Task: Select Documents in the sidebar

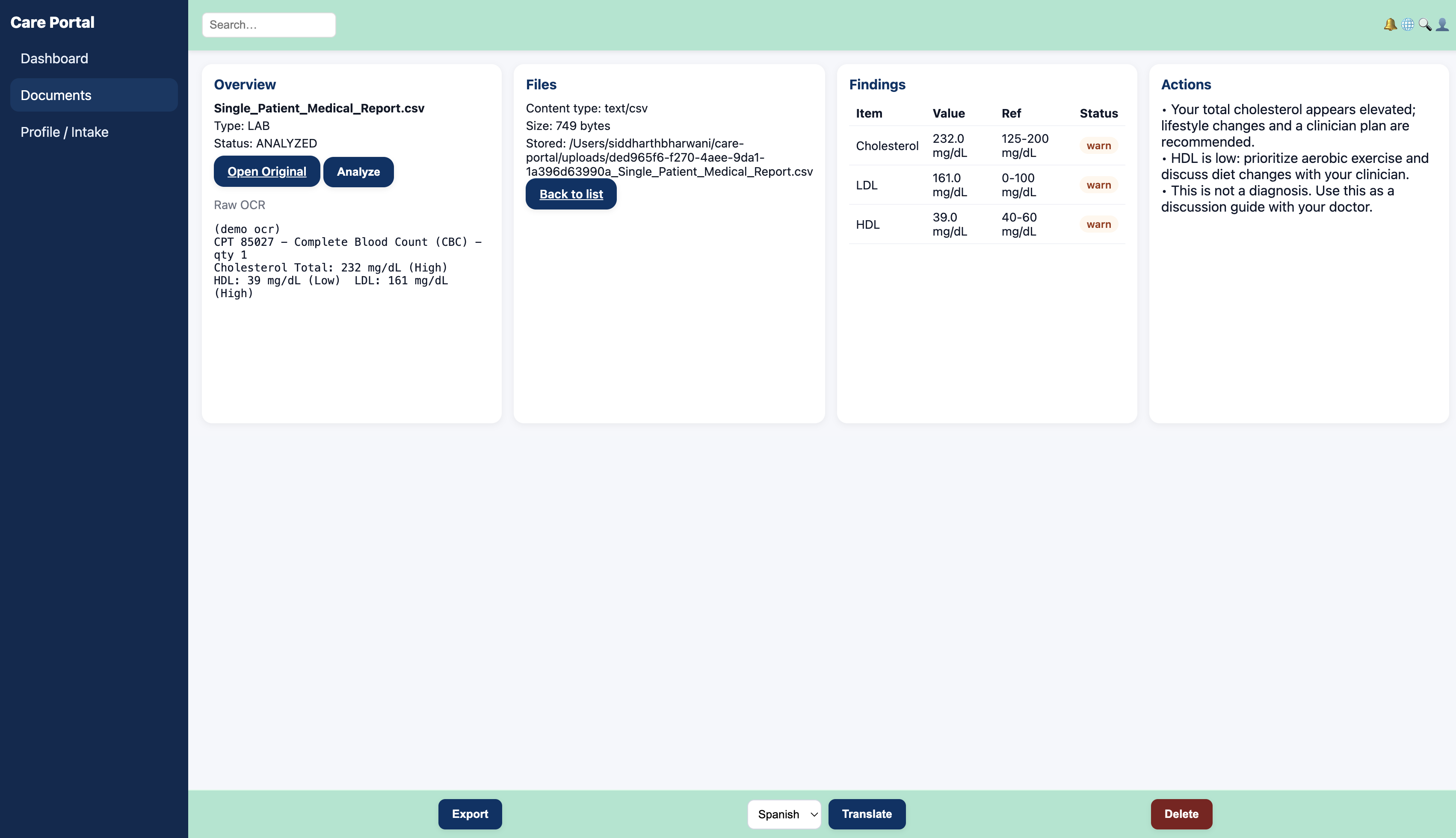Action: [56, 95]
